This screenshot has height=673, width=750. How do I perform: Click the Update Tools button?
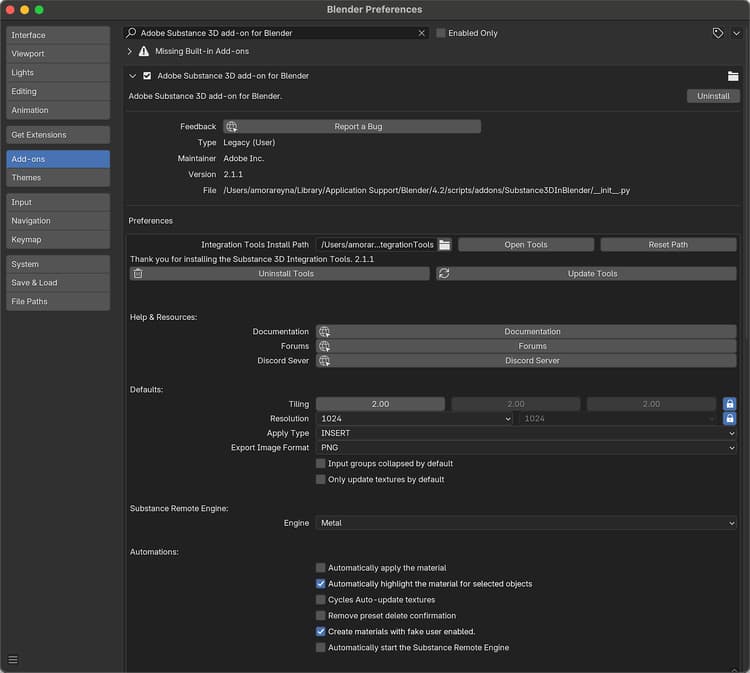tap(586, 274)
